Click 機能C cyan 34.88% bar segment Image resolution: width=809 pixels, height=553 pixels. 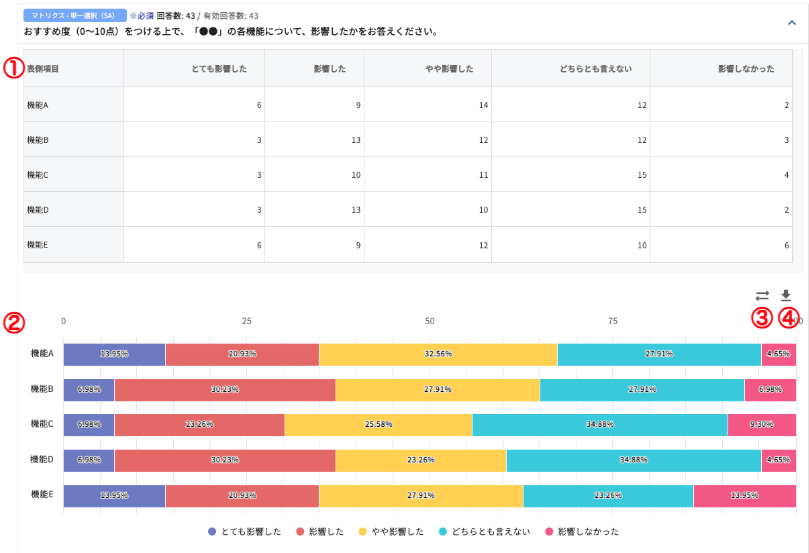click(x=600, y=425)
